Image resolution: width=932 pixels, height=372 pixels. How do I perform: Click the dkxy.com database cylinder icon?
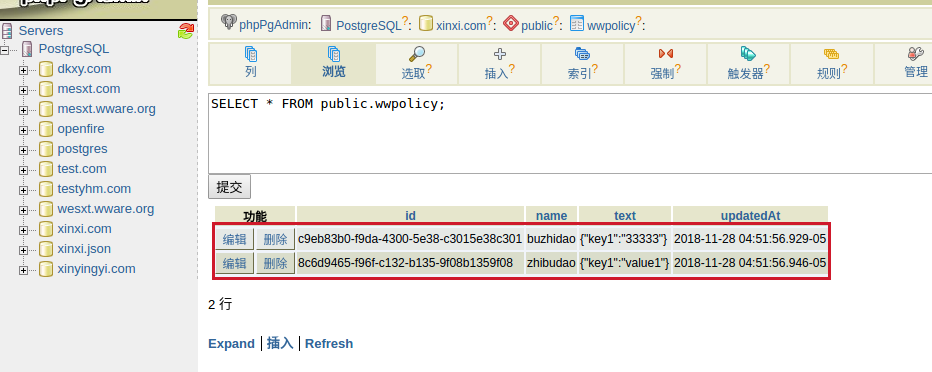[x=46, y=70]
